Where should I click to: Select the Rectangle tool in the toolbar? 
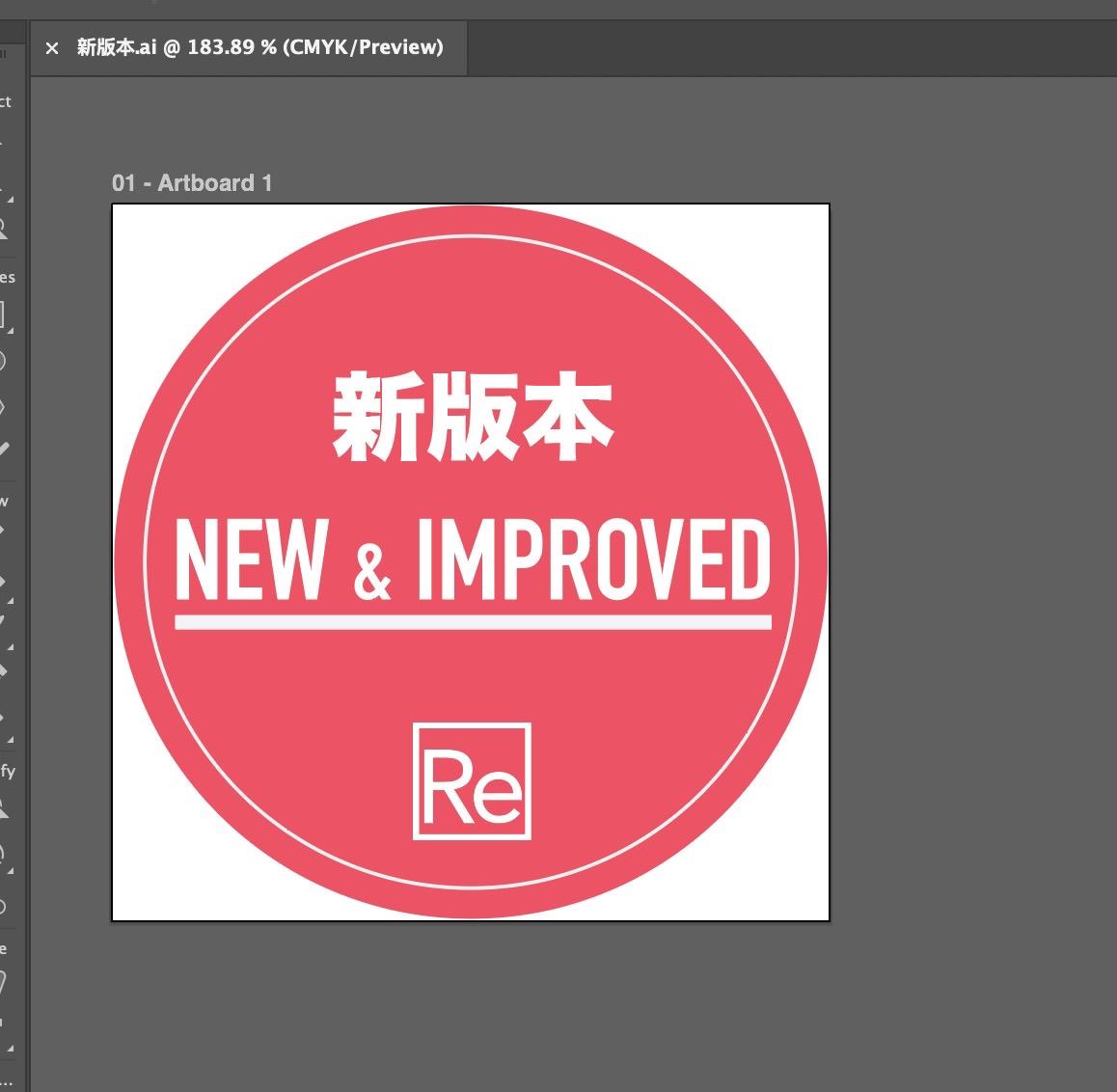[2, 314]
